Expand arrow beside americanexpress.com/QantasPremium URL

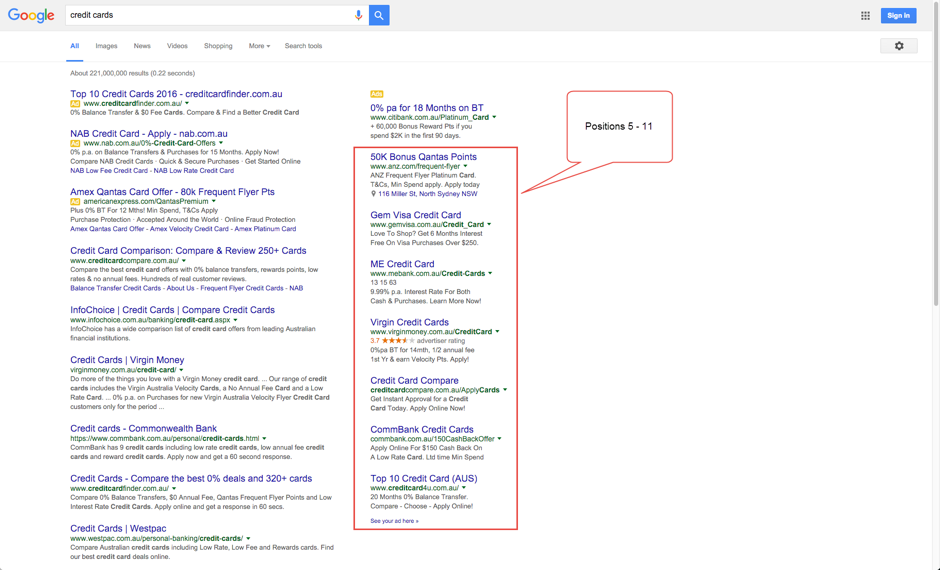pyautogui.click(x=213, y=201)
